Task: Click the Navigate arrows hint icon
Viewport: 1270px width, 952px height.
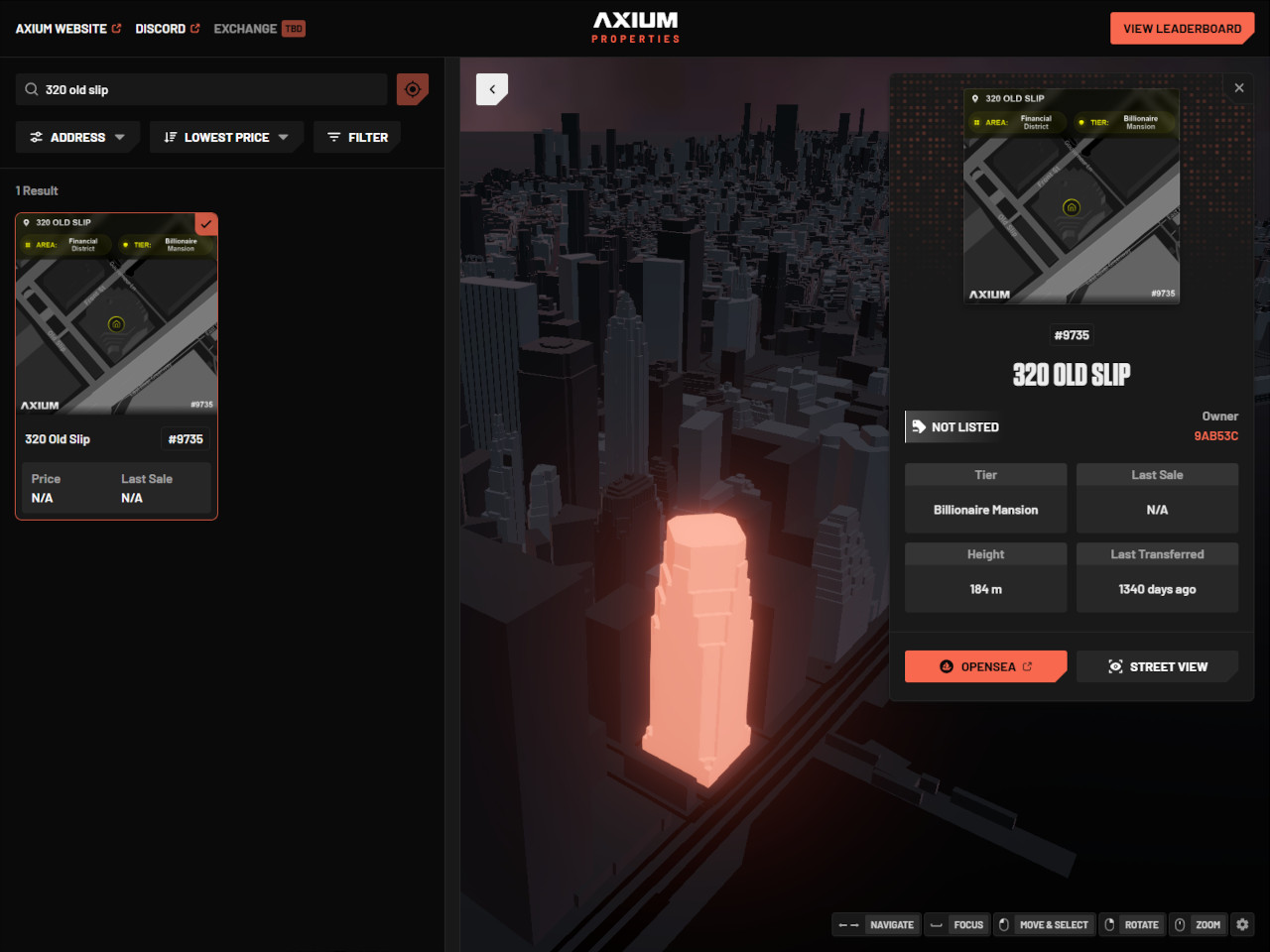Action: (848, 924)
